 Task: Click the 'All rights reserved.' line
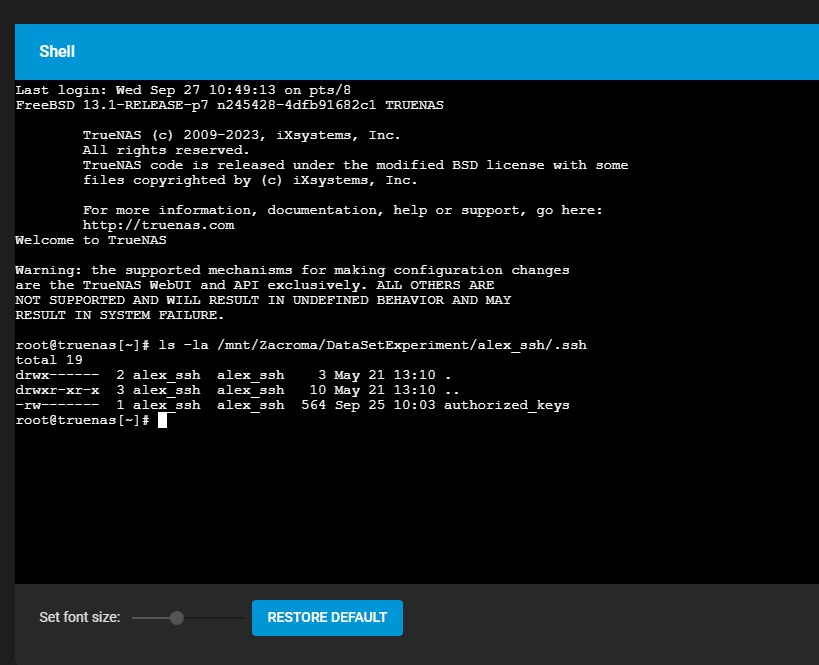click(166, 150)
